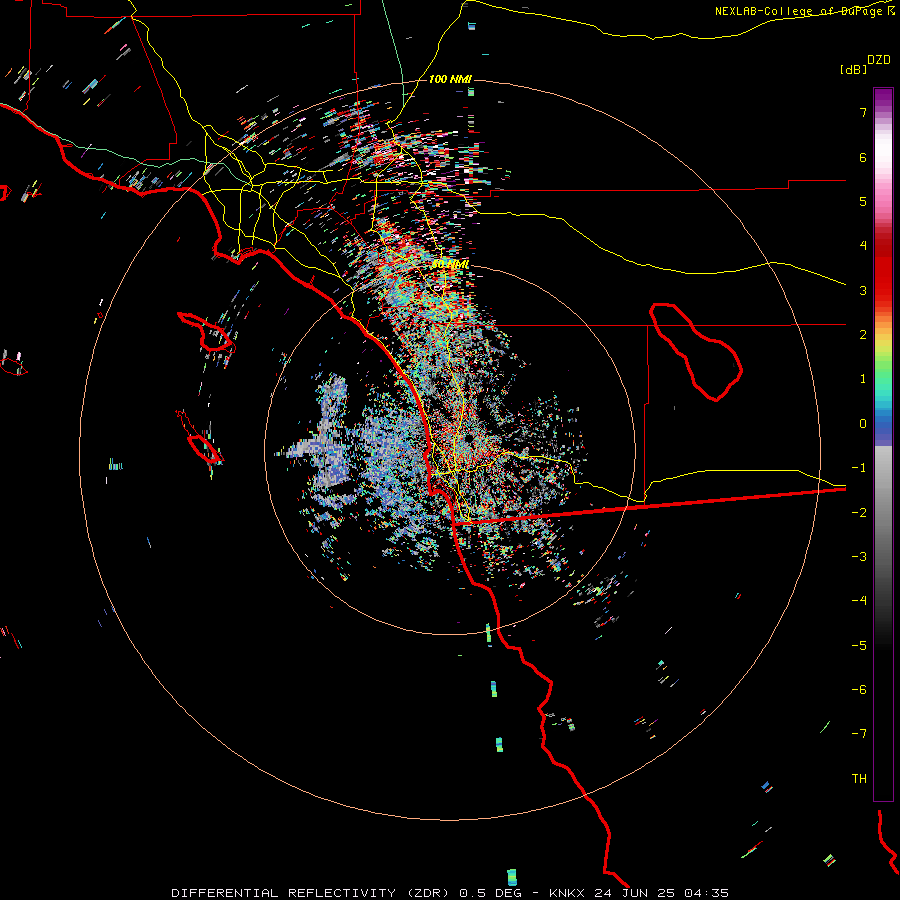Click the 4 value on color scale
The width and height of the screenshot is (900, 900).
click(x=863, y=246)
